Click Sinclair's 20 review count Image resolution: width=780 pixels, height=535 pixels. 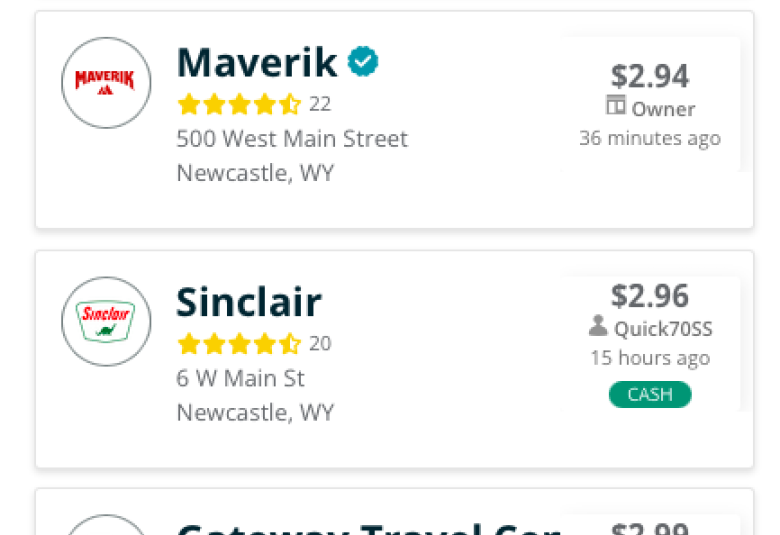320,344
